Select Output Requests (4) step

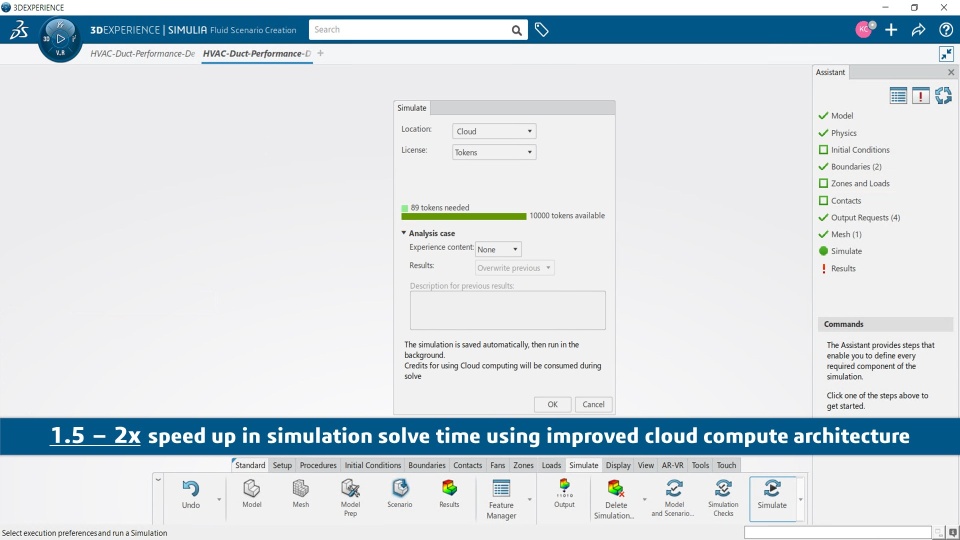(x=865, y=217)
